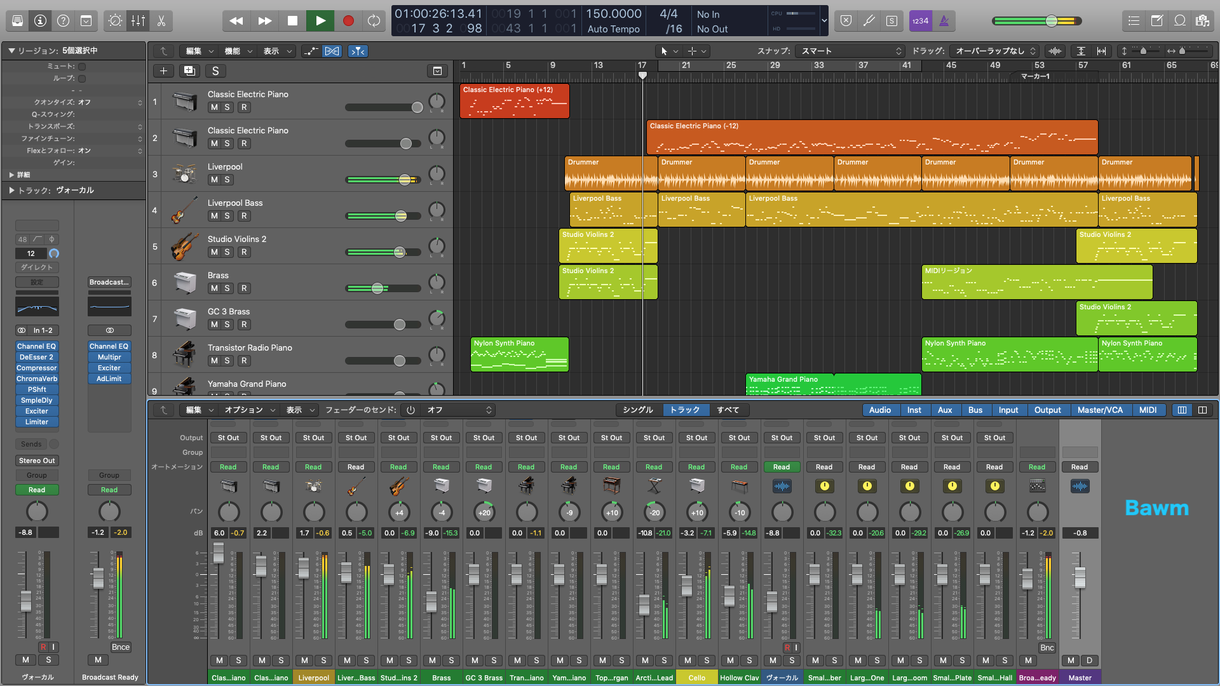Toggle the global Solo S button in track header
The width and height of the screenshot is (1220, 686).
pyautogui.click(x=215, y=71)
